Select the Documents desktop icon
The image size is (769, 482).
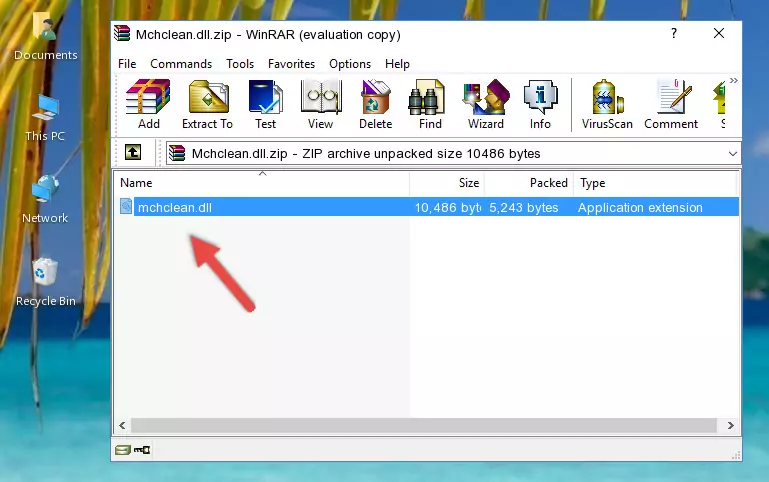coord(45,36)
